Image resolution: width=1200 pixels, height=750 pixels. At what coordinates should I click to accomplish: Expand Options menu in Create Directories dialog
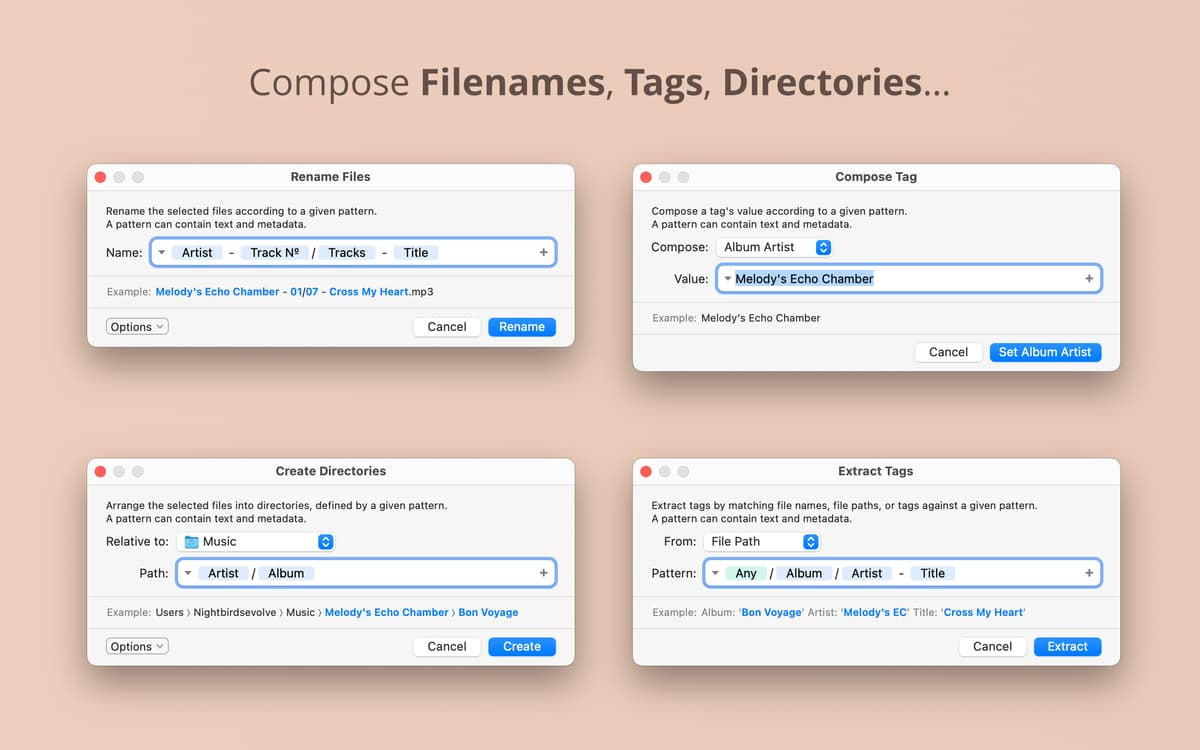(137, 647)
